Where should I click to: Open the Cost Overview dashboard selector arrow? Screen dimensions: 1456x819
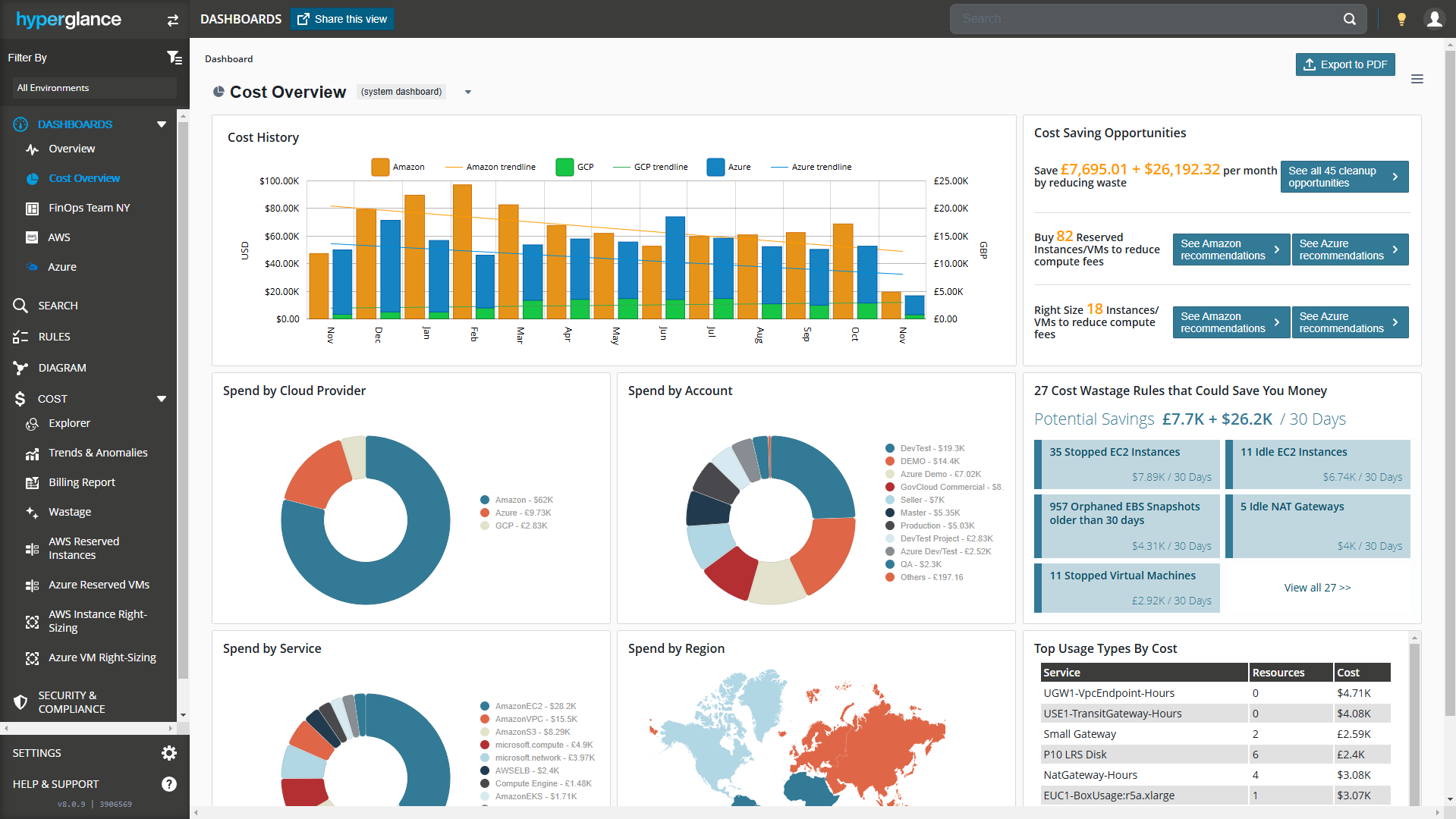point(468,93)
